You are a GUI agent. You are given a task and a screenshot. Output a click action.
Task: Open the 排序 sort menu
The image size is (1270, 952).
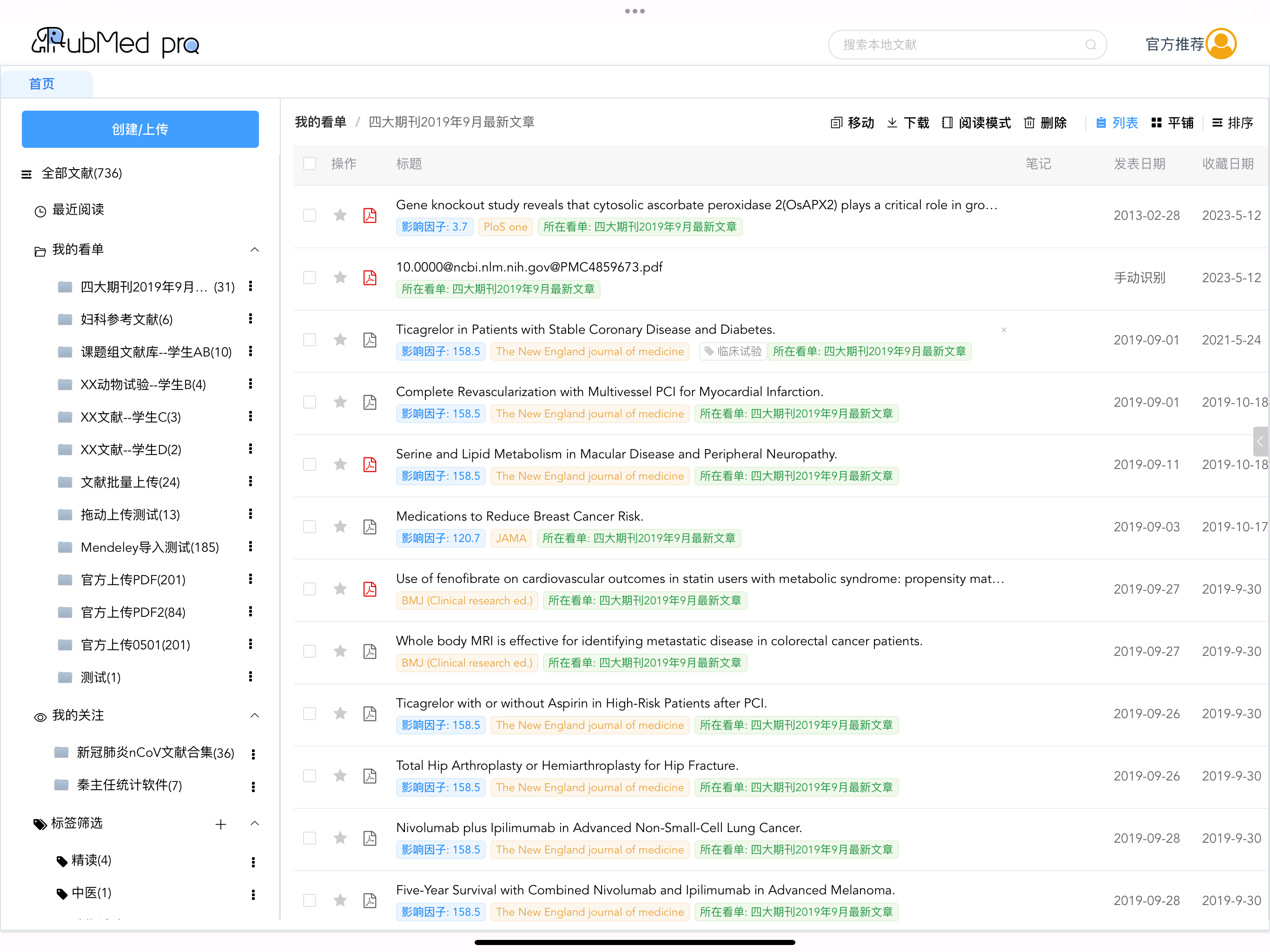1232,123
